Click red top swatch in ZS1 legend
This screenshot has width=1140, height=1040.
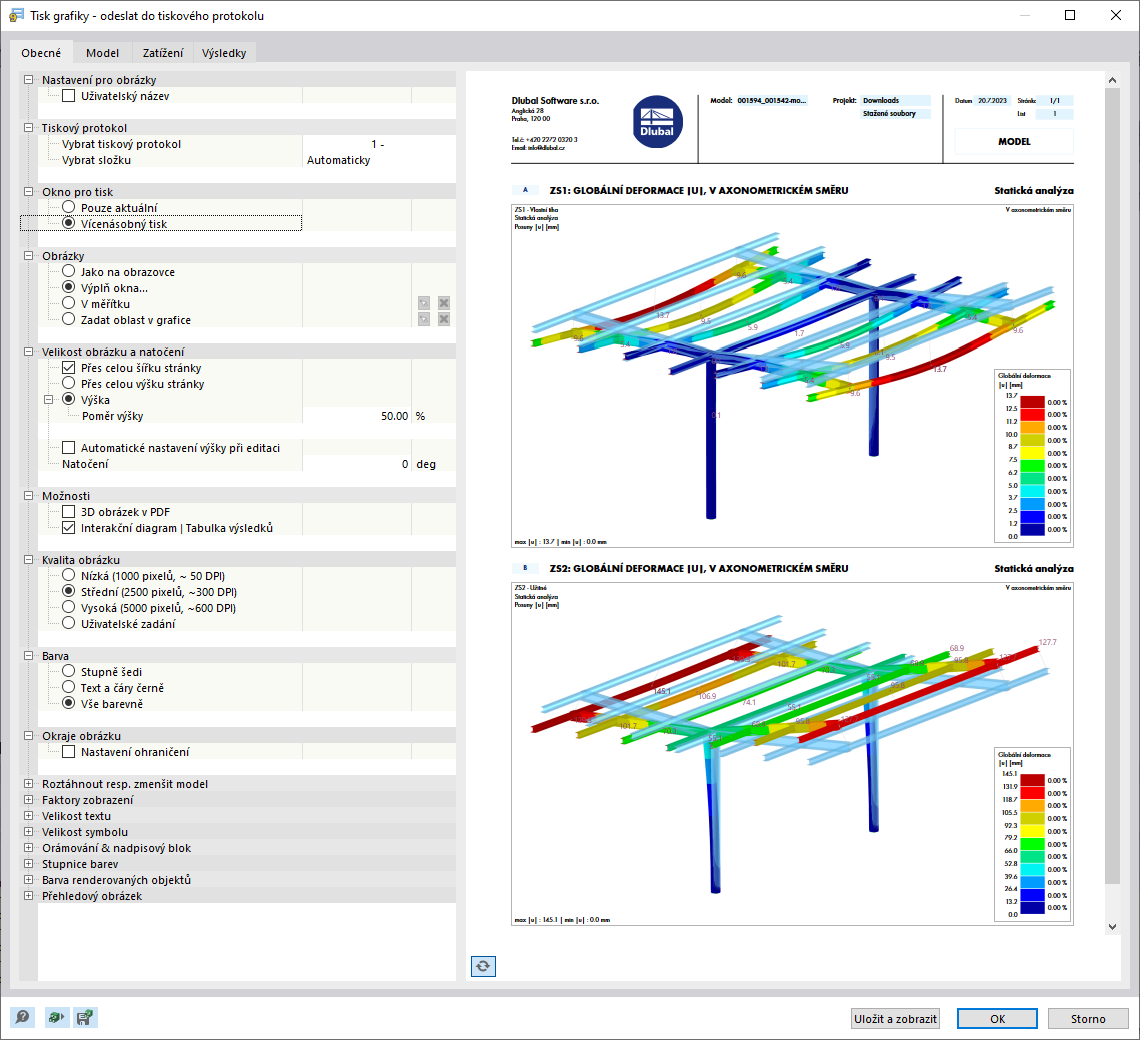(x=1032, y=402)
